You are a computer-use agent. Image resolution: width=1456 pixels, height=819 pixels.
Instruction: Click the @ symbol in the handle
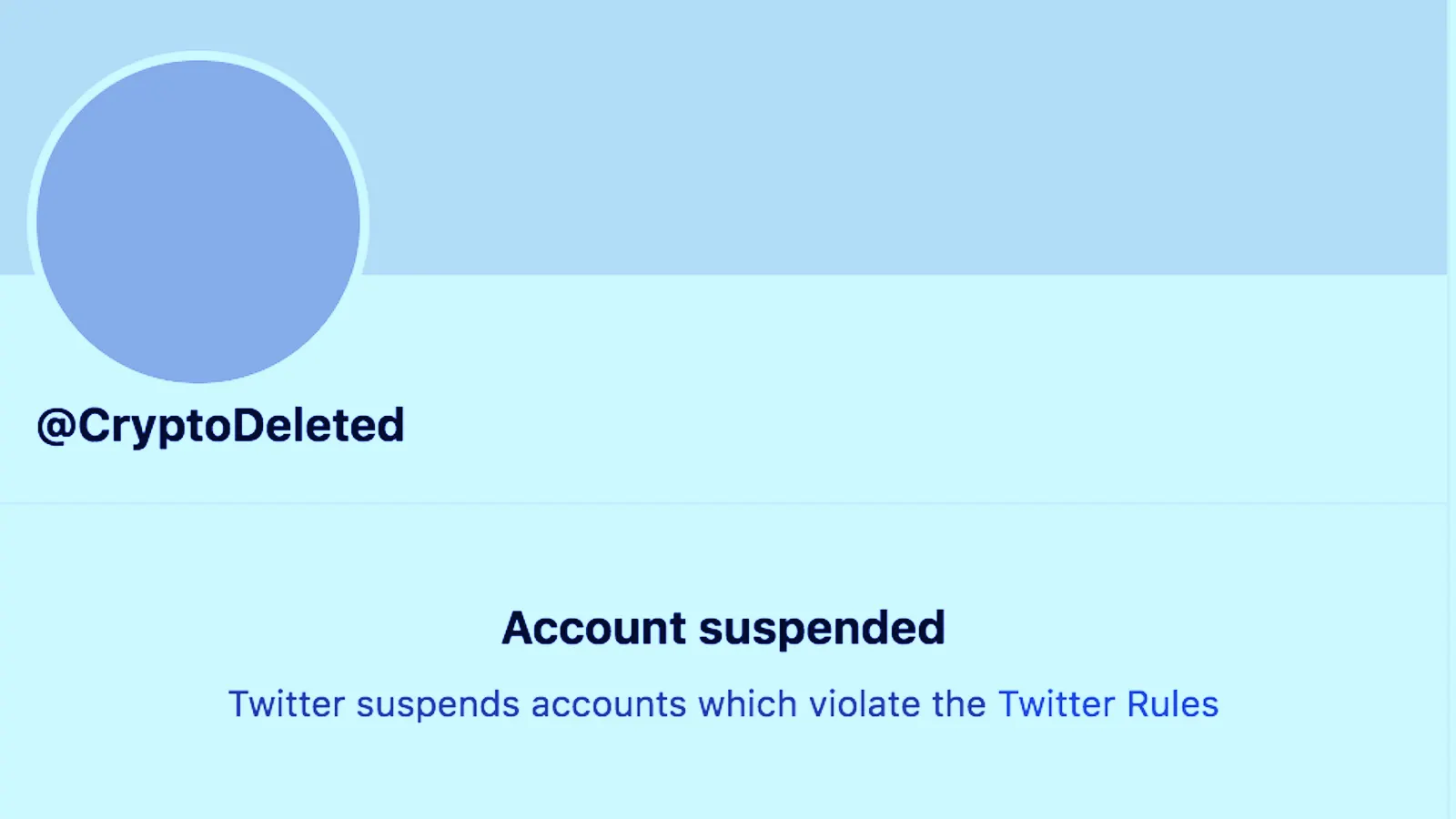tap(56, 427)
